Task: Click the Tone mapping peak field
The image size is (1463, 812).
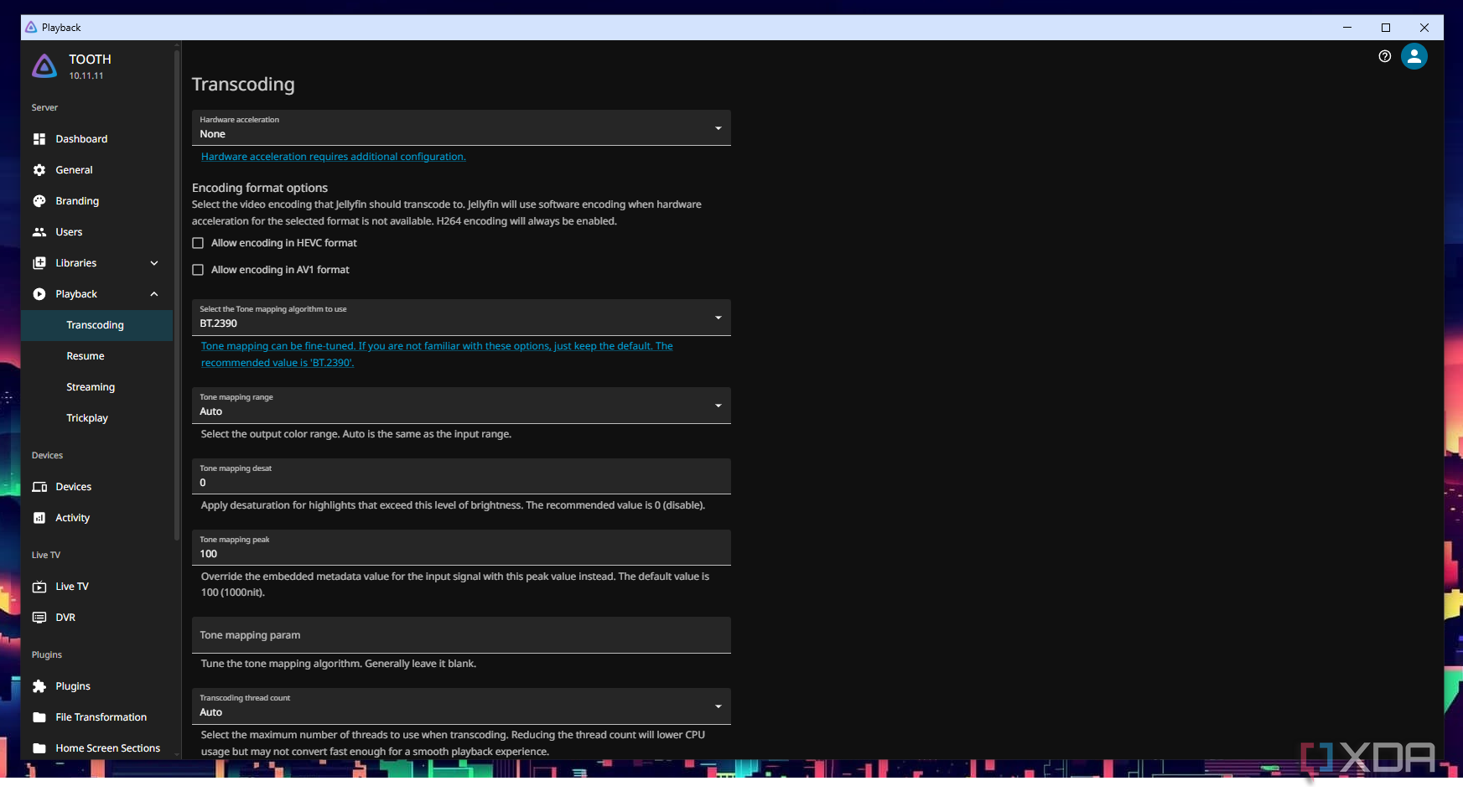Action: [x=461, y=547]
